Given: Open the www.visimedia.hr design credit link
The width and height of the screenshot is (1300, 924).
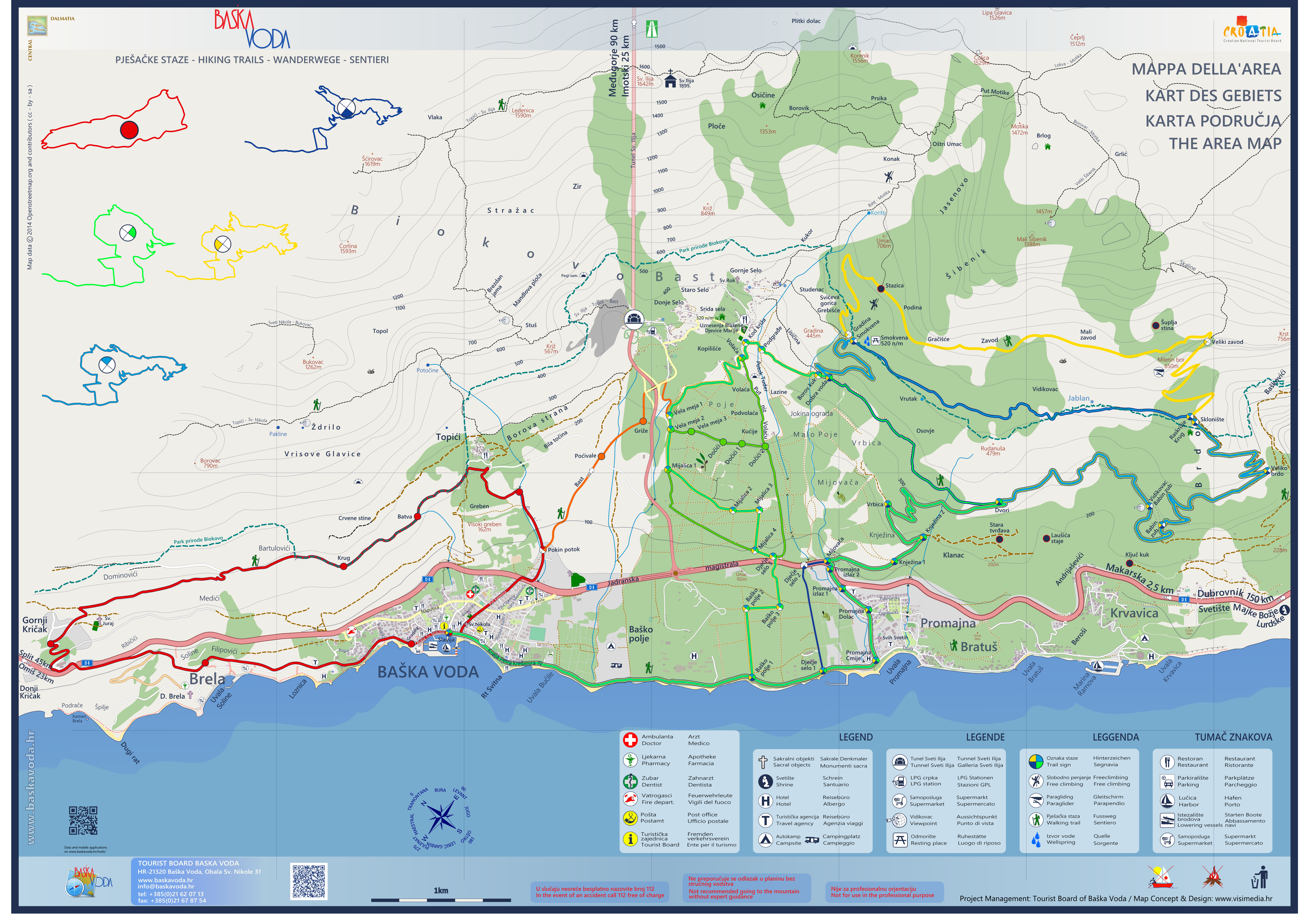Looking at the screenshot, I should [1244, 899].
